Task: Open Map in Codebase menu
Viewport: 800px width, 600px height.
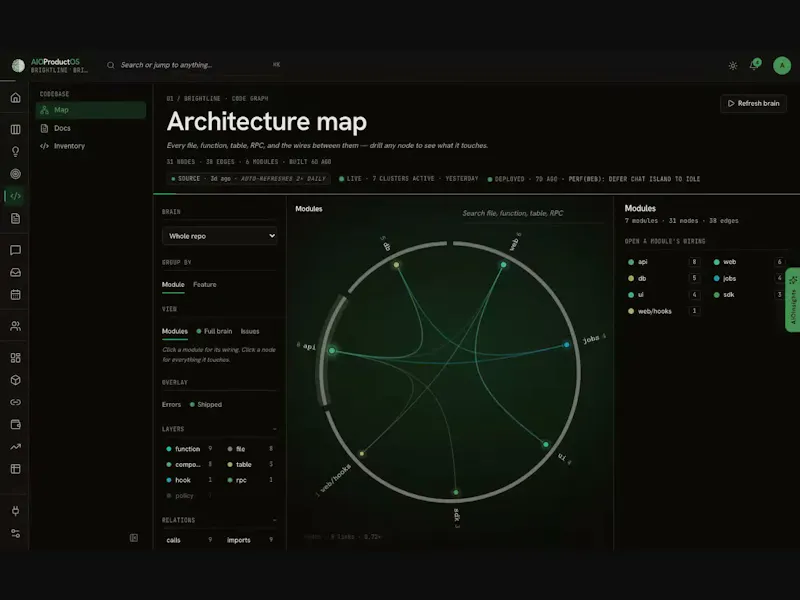Action: 91,110
